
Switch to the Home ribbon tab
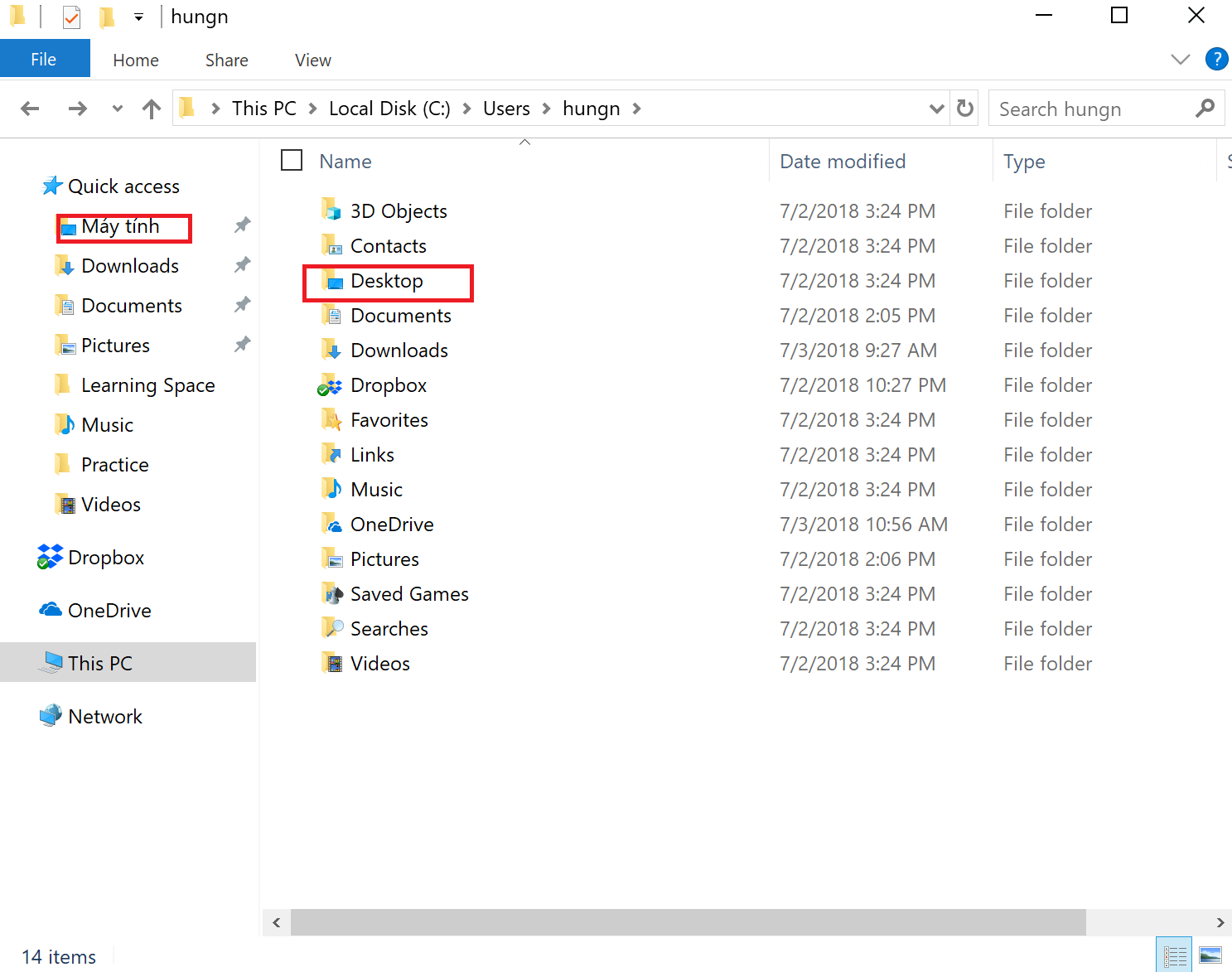click(x=136, y=60)
